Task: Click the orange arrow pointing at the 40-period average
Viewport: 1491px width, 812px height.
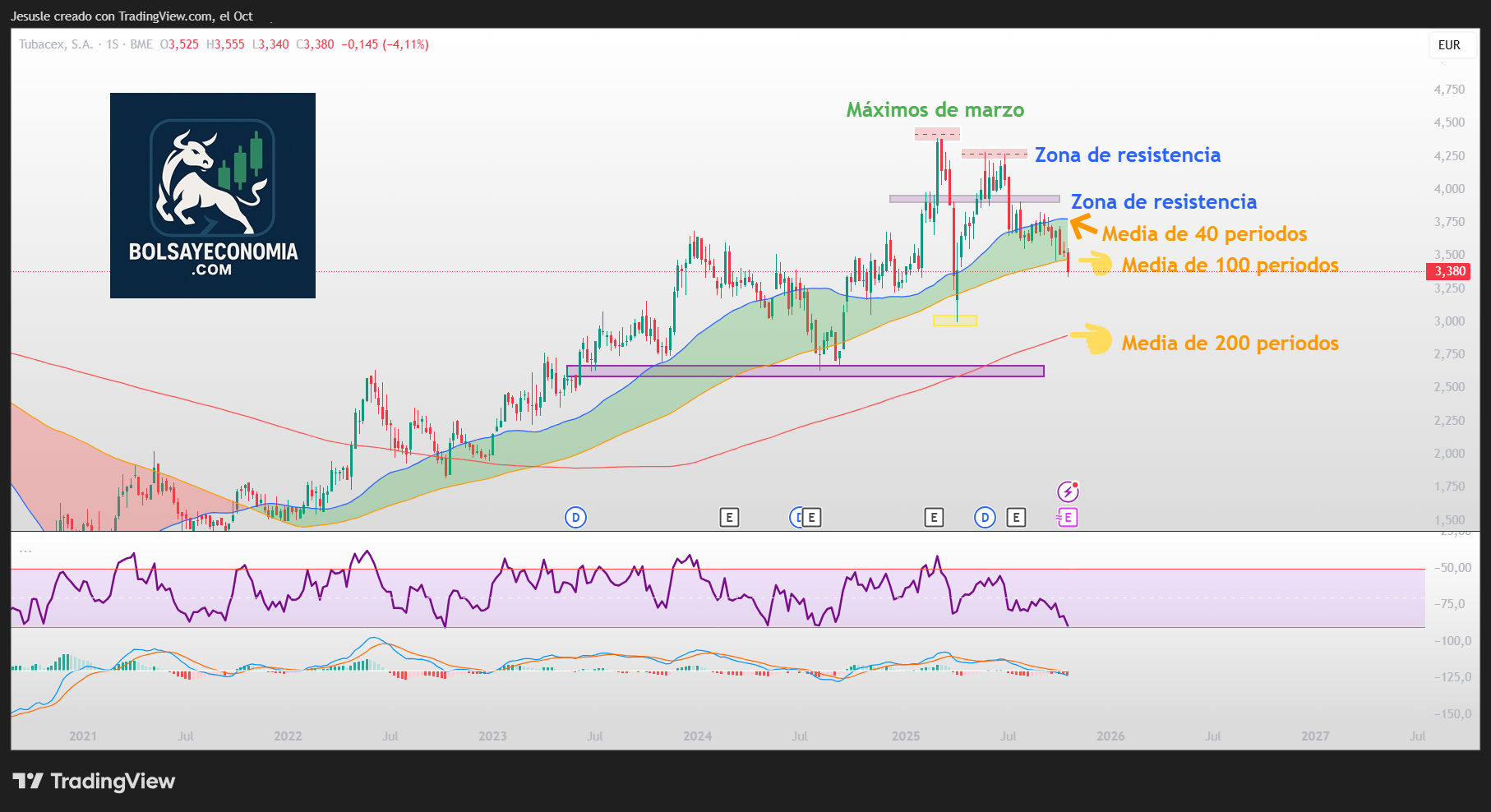Action: tap(1083, 224)
